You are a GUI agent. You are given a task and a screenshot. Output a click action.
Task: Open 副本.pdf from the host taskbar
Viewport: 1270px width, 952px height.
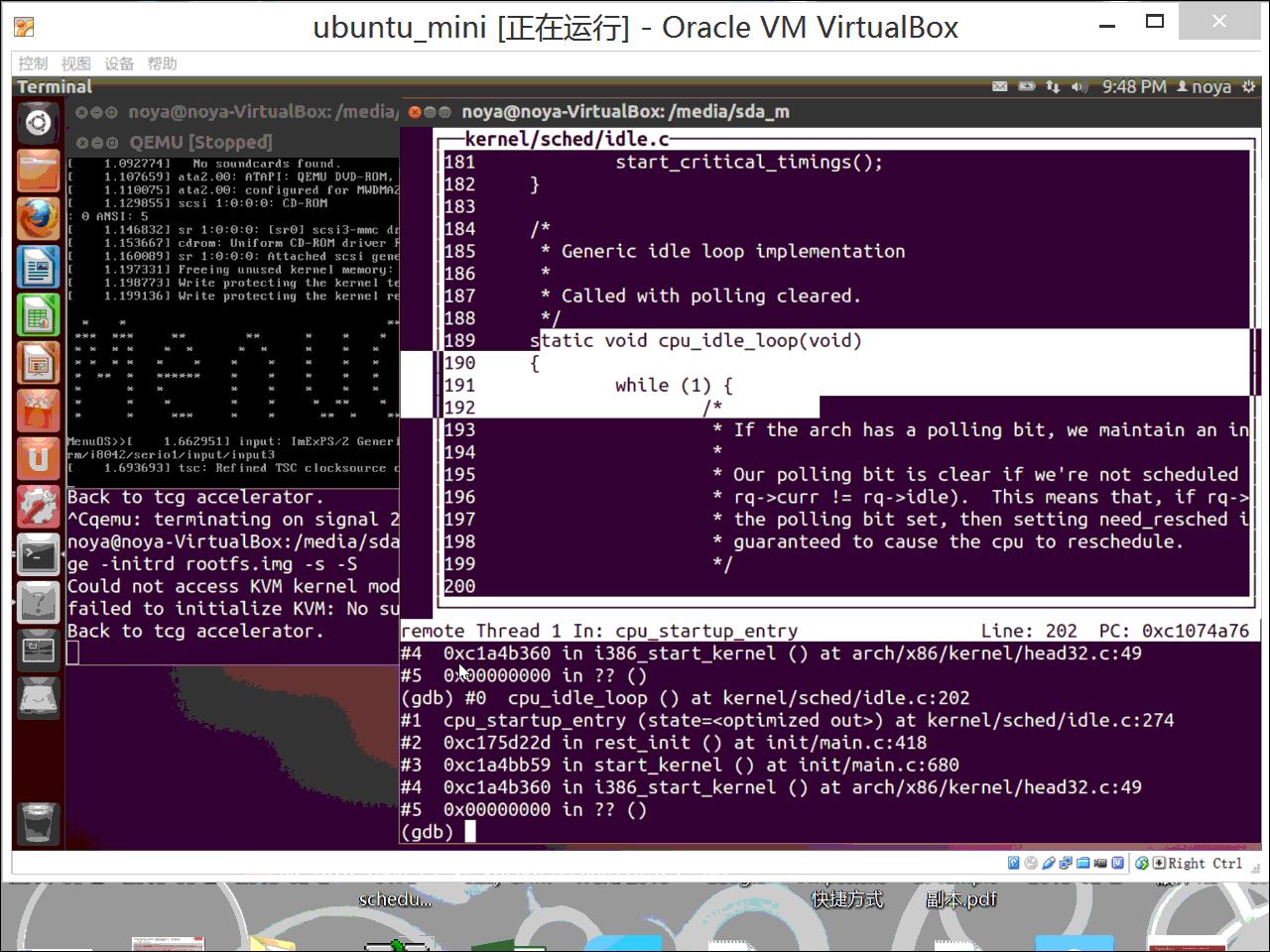tap(963, 899)
